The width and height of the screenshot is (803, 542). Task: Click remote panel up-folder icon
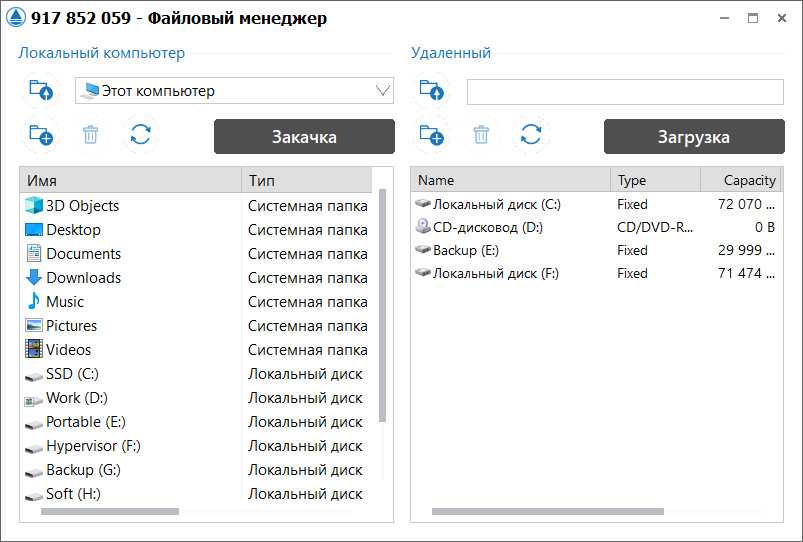click(431, 91)
